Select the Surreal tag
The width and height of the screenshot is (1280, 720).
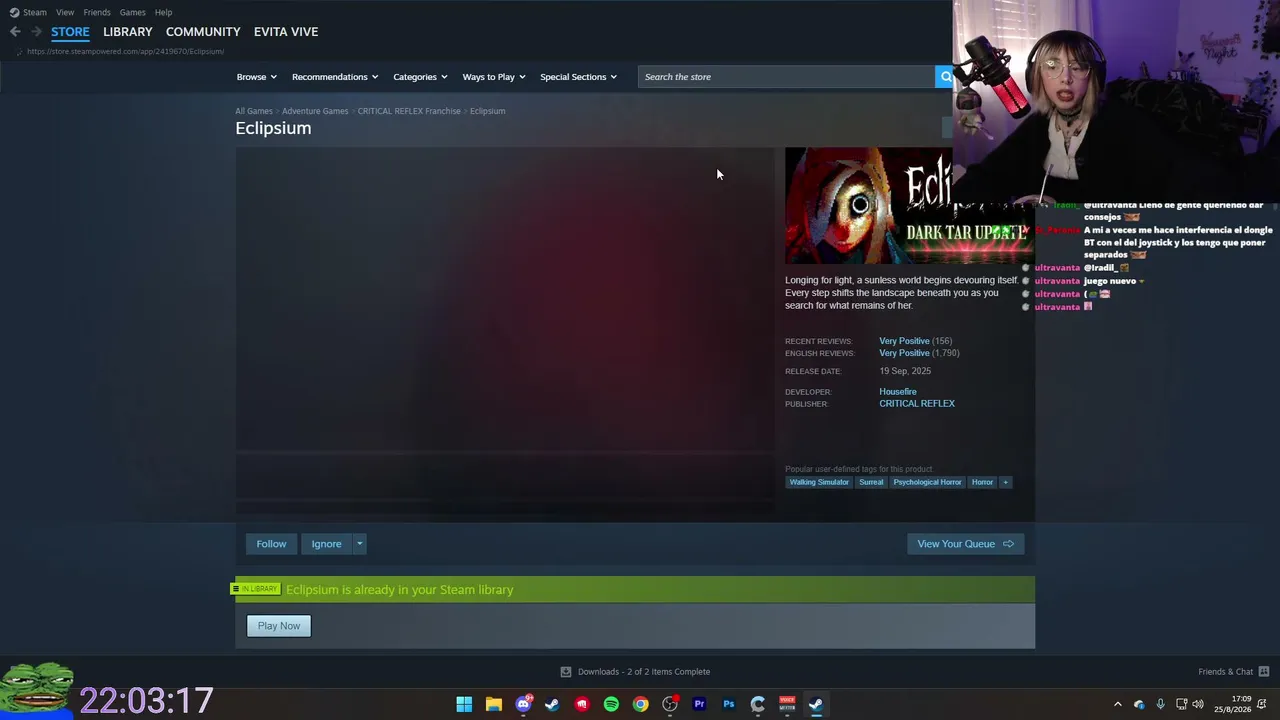pyautogui.click(x=871, y=482)
